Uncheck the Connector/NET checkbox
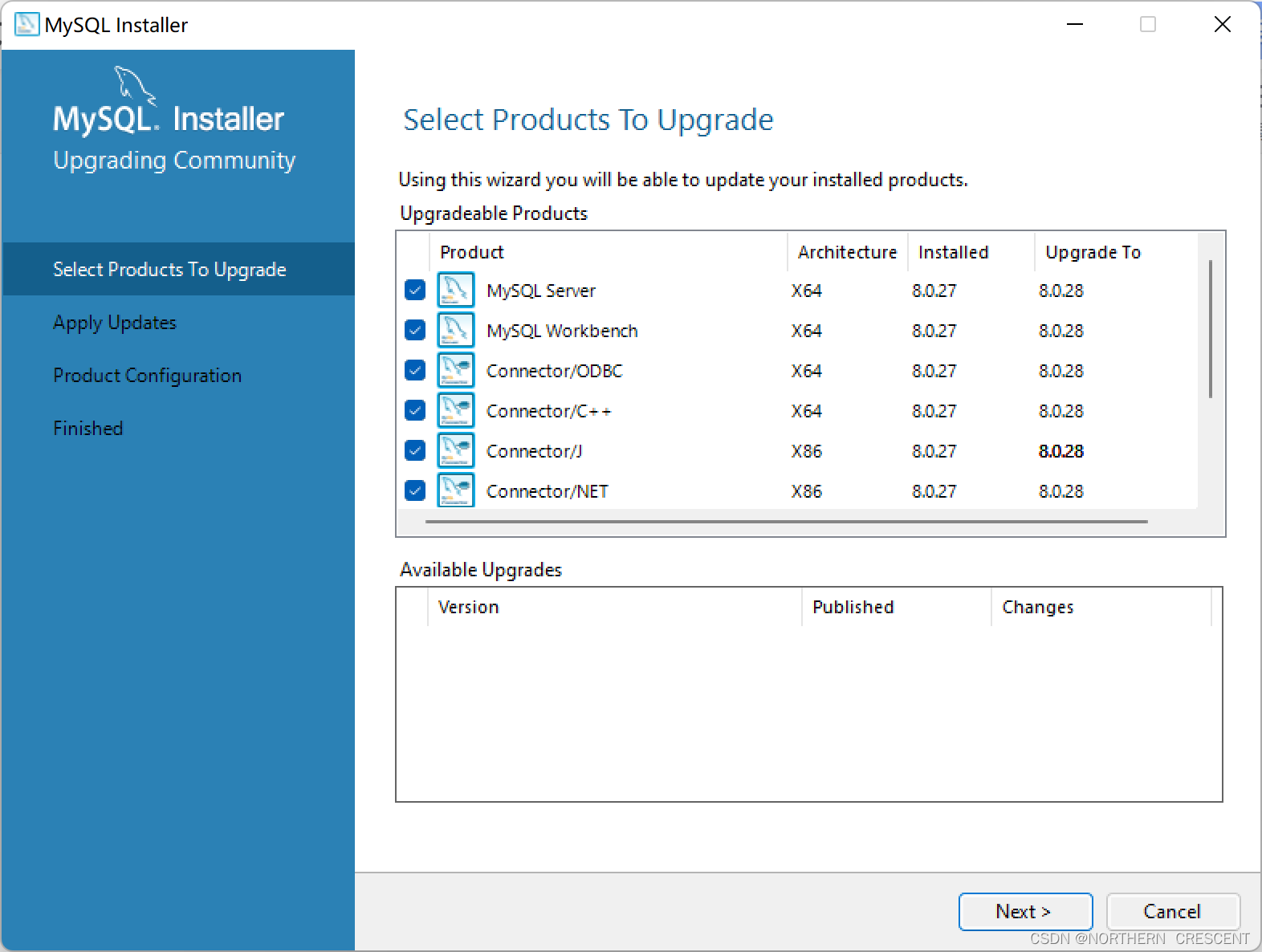Image resolution: width=1262 pixels, height=952 pixels. [x=415, y=490]
